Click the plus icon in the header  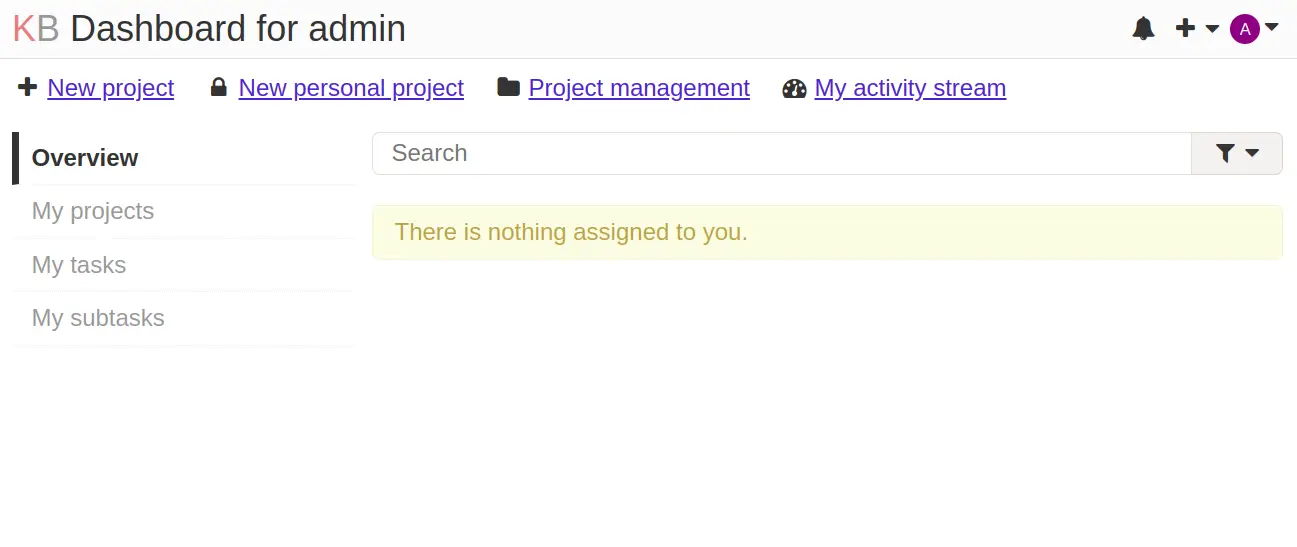(x=1185, y=28)
